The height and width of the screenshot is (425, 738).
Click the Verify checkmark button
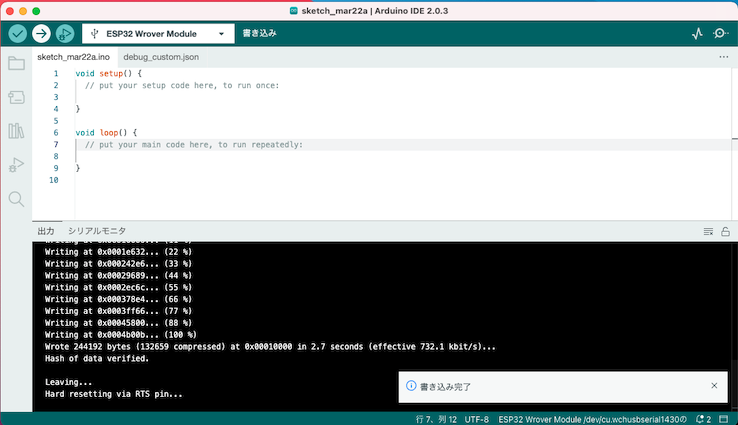coord(17,33)
